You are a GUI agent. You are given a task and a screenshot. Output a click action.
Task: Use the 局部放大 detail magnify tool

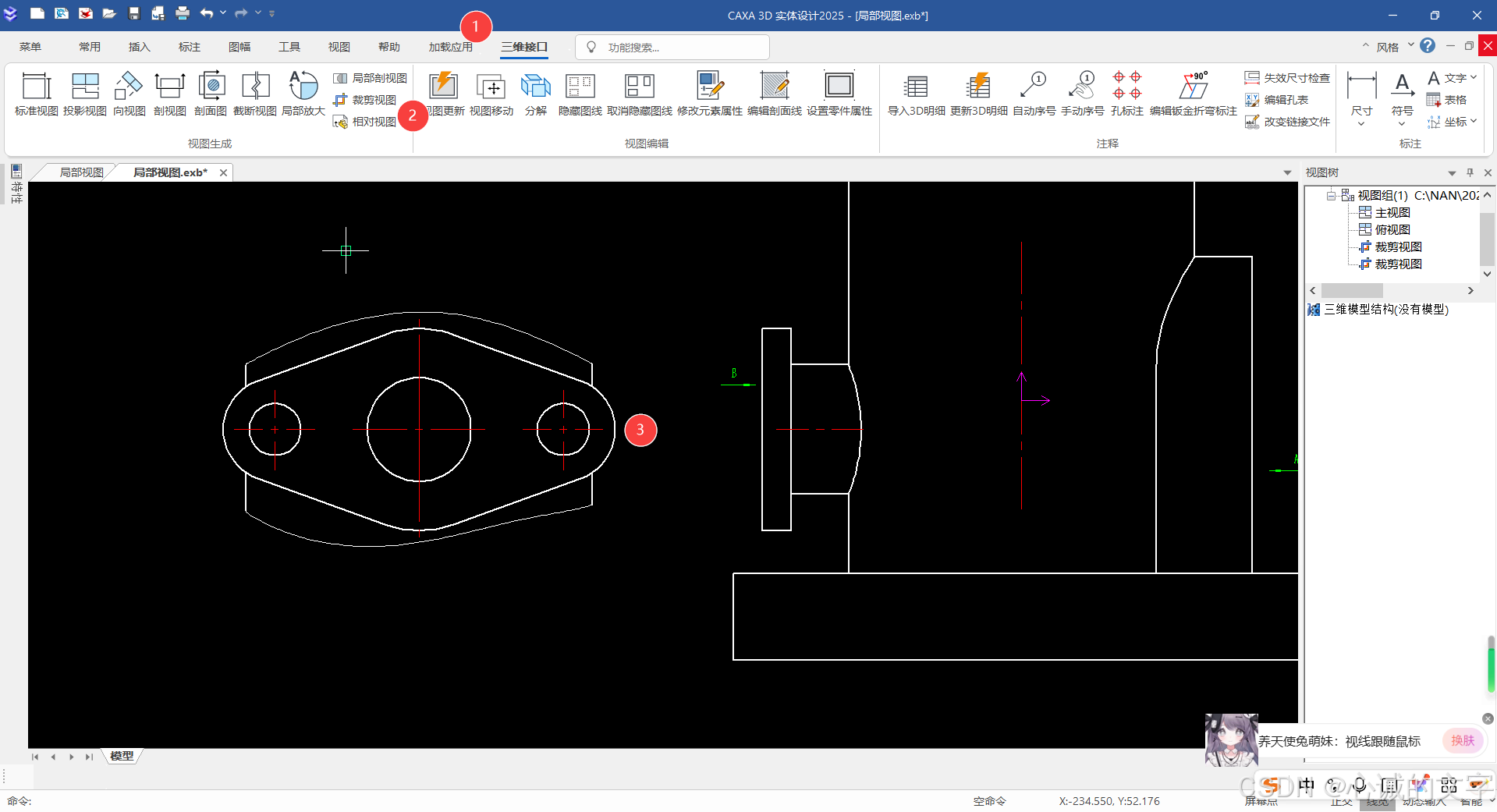[x=303, y=94]
